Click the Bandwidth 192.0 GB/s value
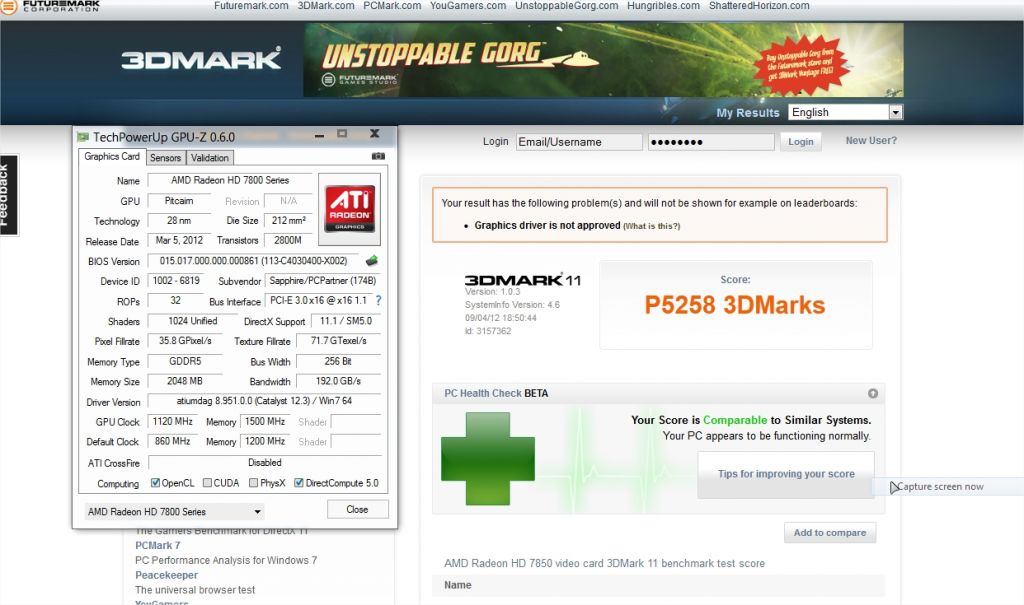This screenshot has height=605, width=1024. pyautogui.click(x=338, y=381)
